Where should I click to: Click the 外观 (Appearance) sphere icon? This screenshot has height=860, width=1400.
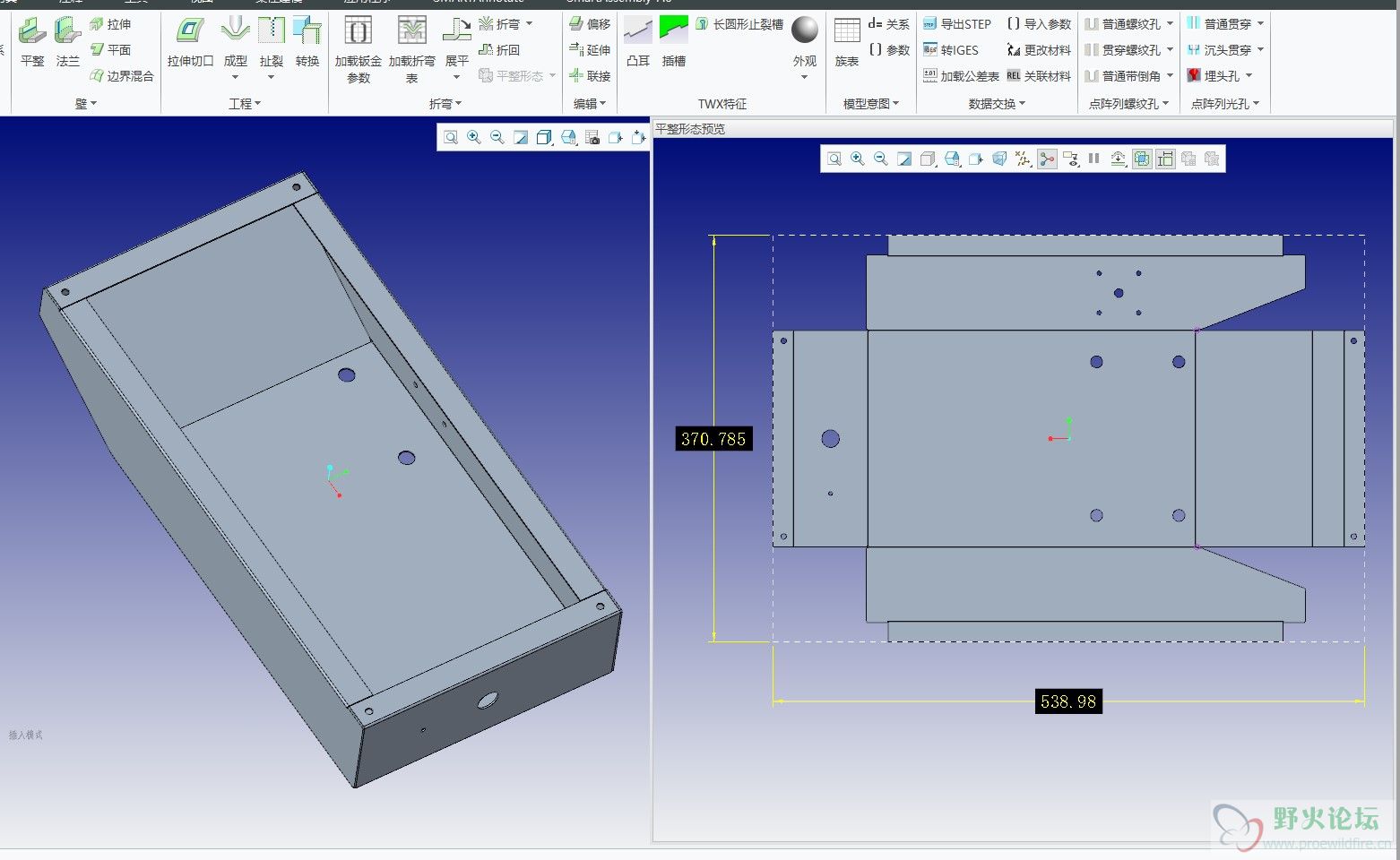pyautogui.click(x=805, y=30)
